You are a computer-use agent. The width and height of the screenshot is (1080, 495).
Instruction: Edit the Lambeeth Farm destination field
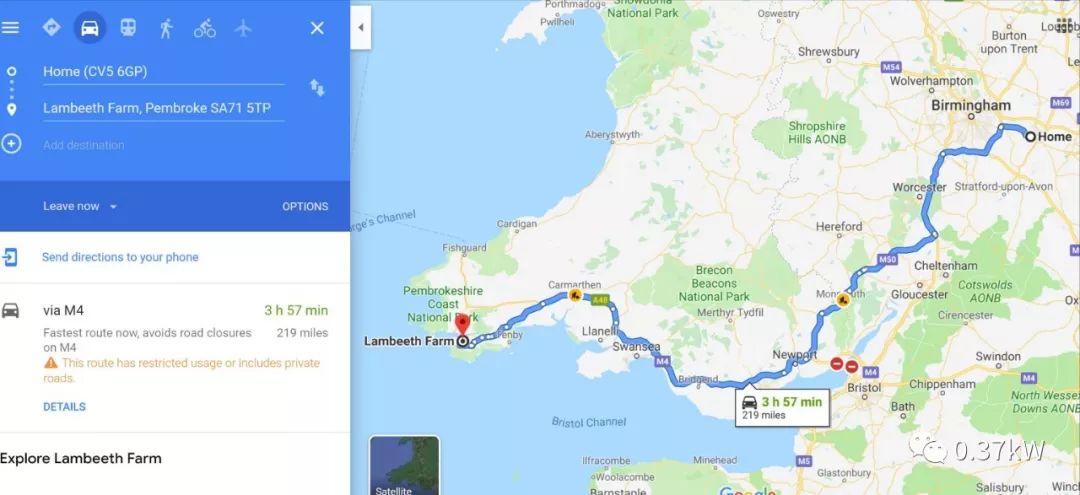163,108
